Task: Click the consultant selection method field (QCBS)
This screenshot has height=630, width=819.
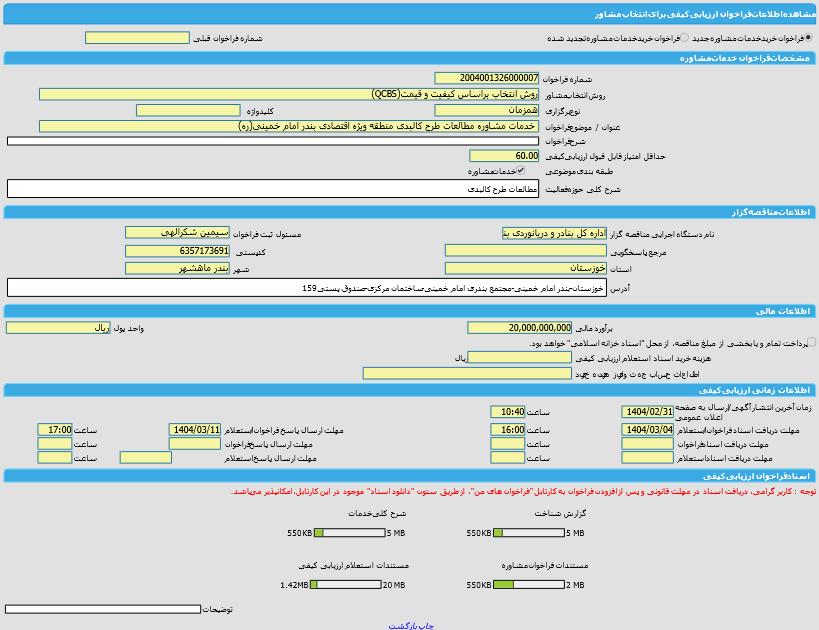Action: [x=289, y=94]
